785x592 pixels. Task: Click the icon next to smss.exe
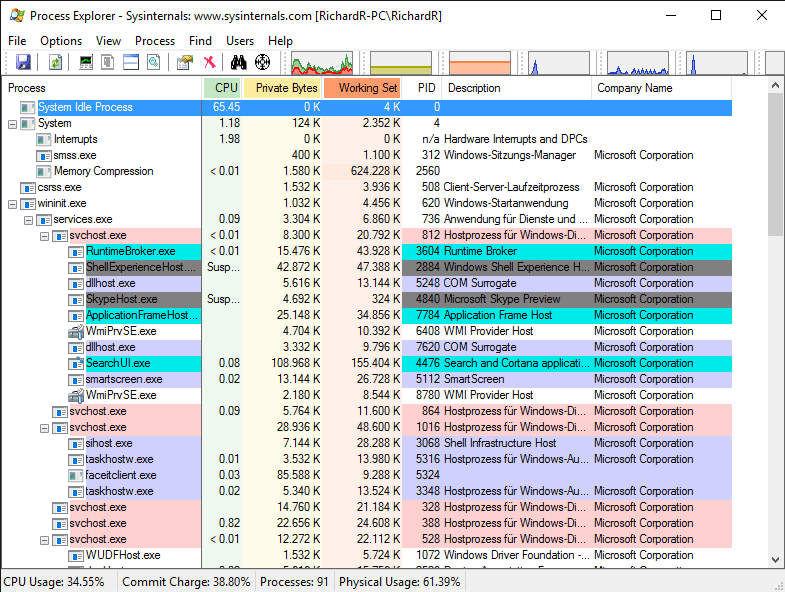click(x=44, y=156)
